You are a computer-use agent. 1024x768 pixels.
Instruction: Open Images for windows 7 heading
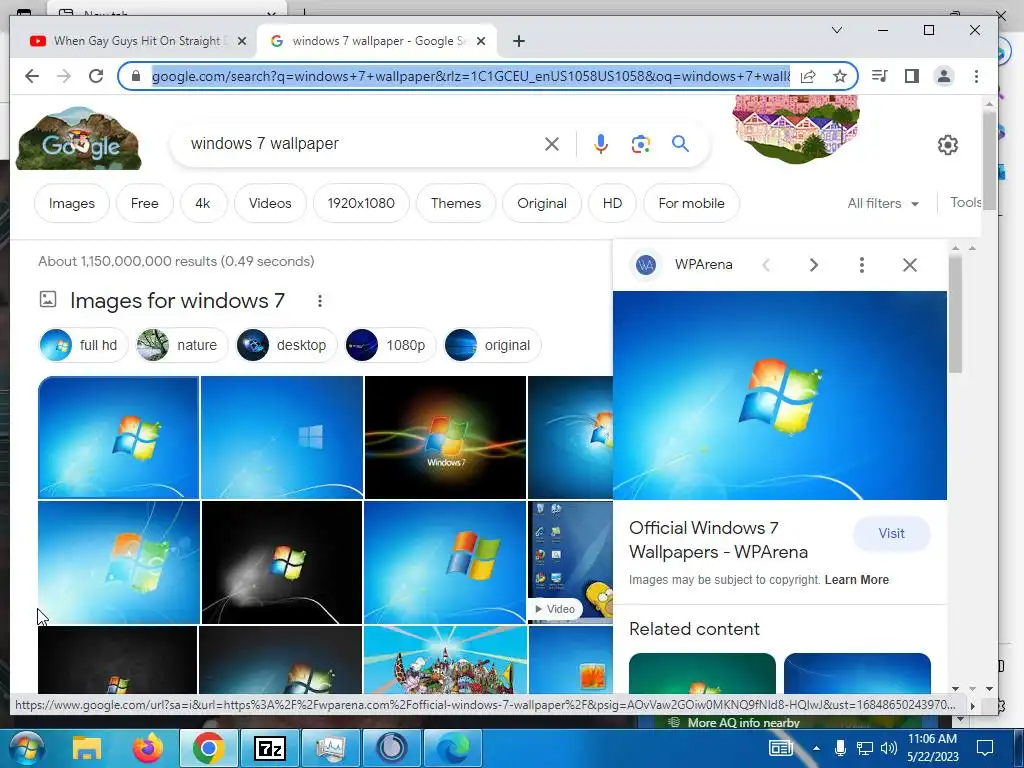pos(177,300)
